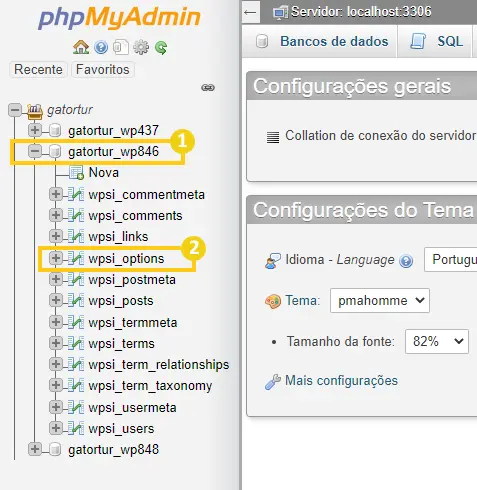Click the wpsi_users table icon
477x490 pixels.
(76, 428)
